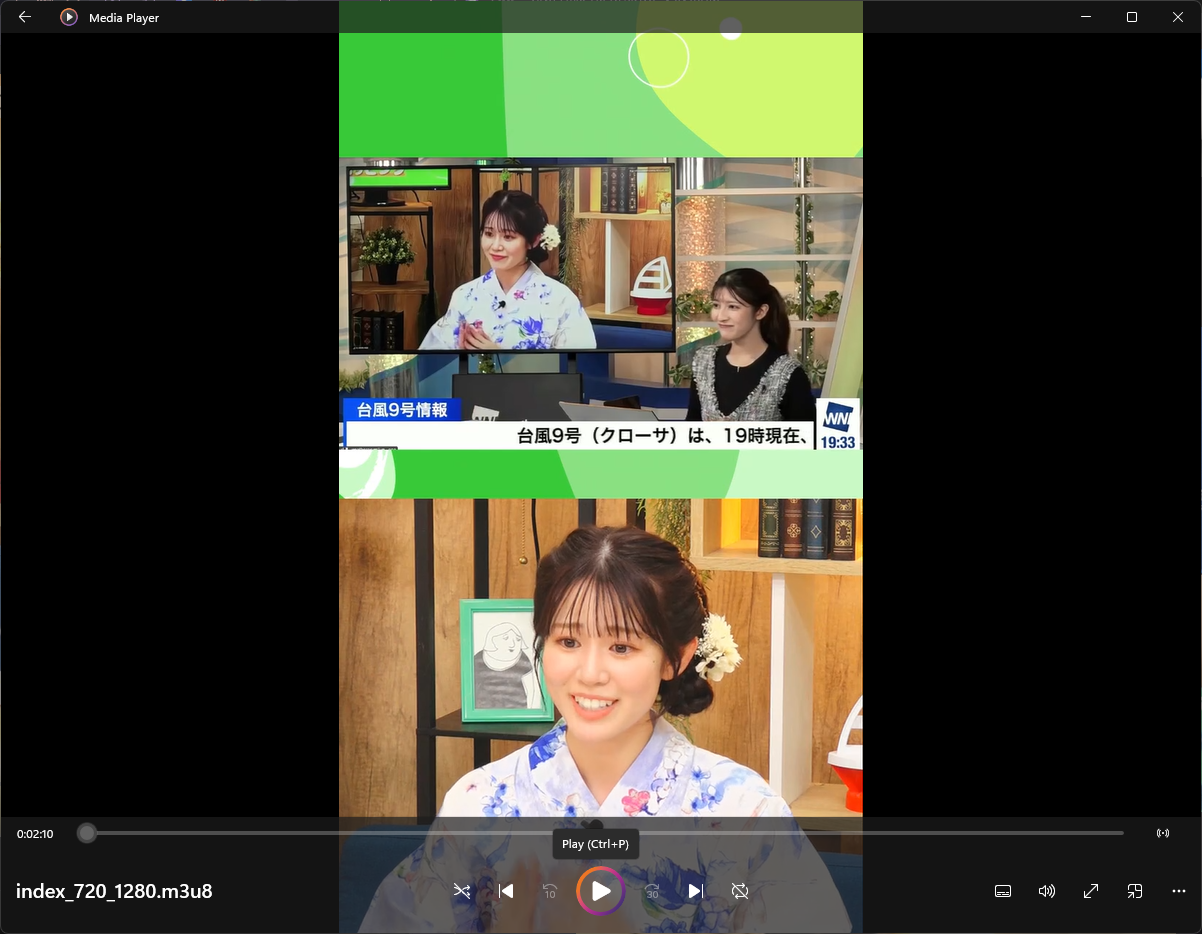Open the volume control

click(1047, 891)
